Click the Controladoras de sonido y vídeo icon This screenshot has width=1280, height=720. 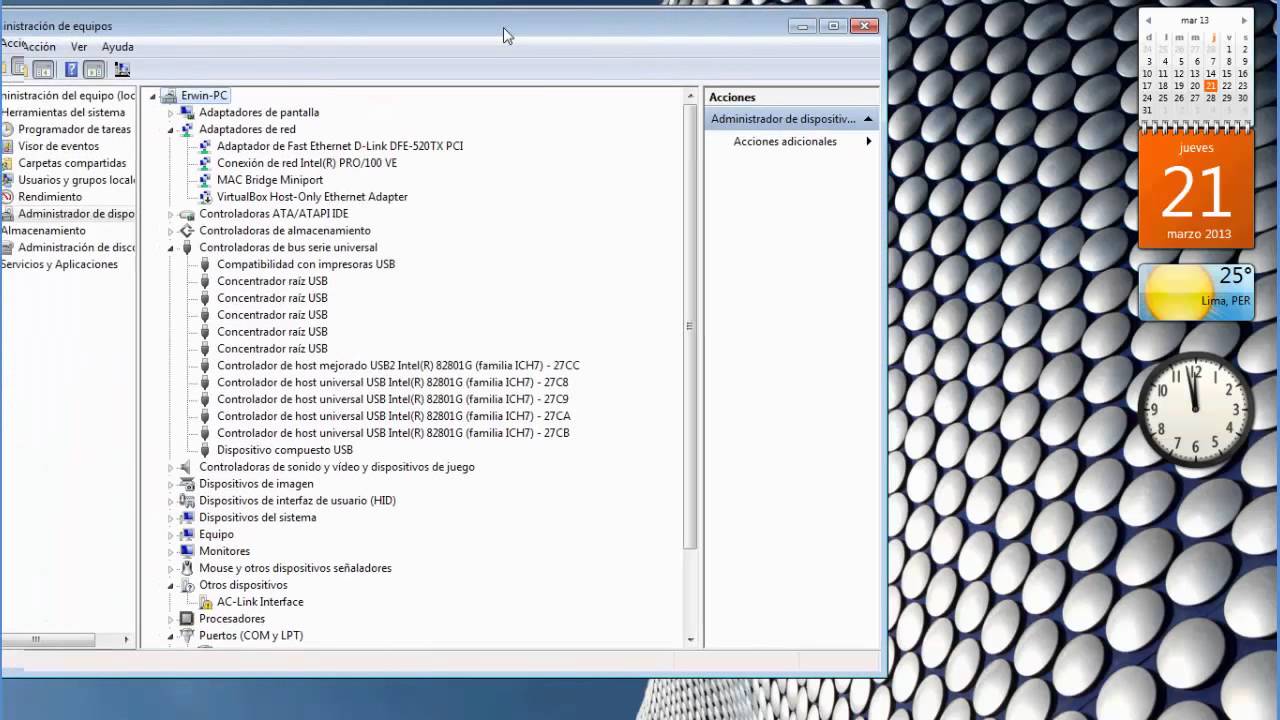187,467
